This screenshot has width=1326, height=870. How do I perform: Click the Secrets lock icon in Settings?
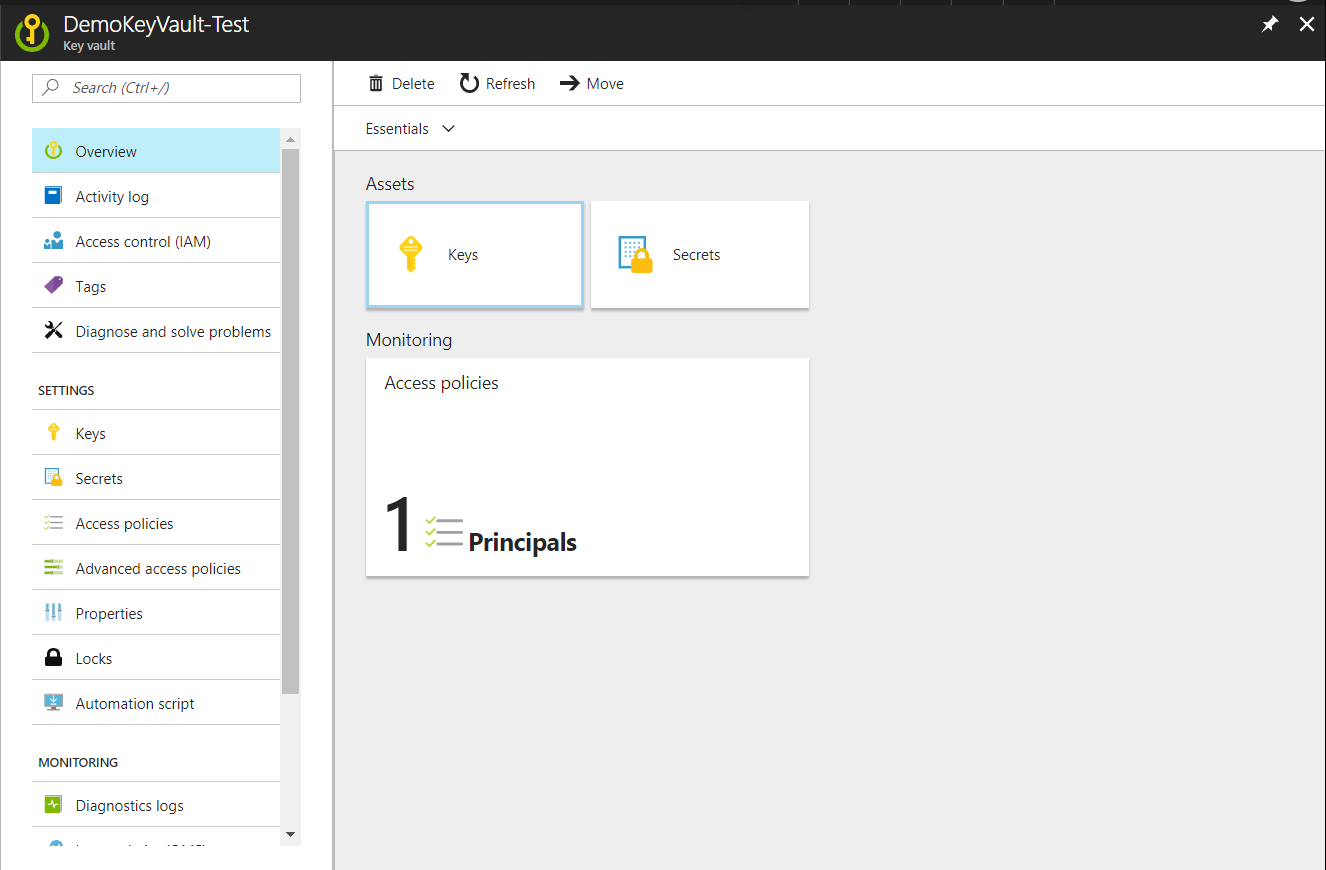pos(54,478)
